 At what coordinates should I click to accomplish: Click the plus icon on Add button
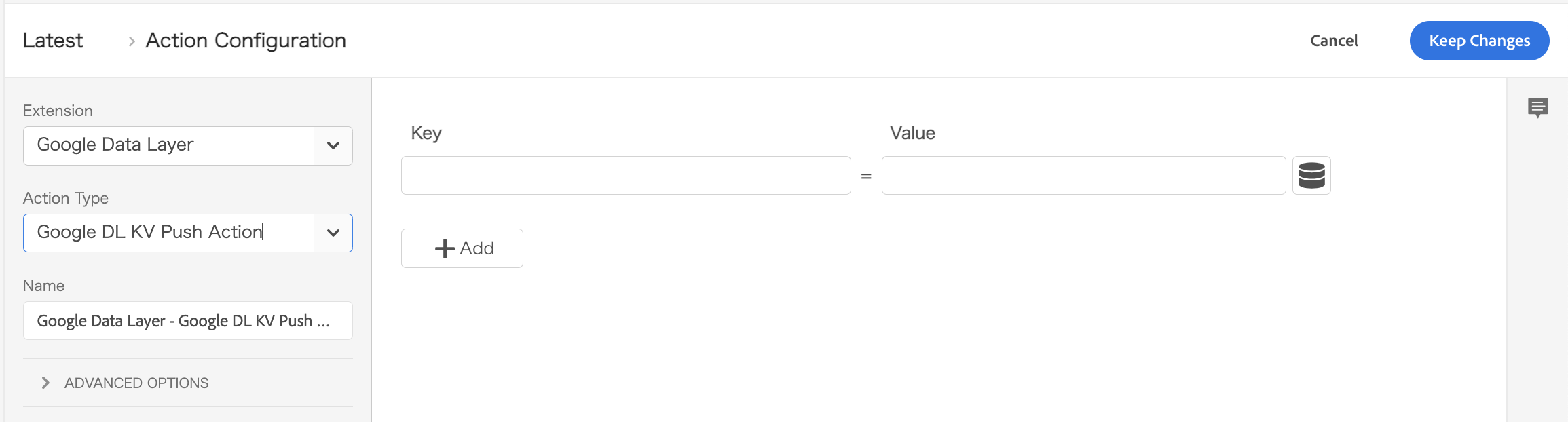click(x=445, y=248)
